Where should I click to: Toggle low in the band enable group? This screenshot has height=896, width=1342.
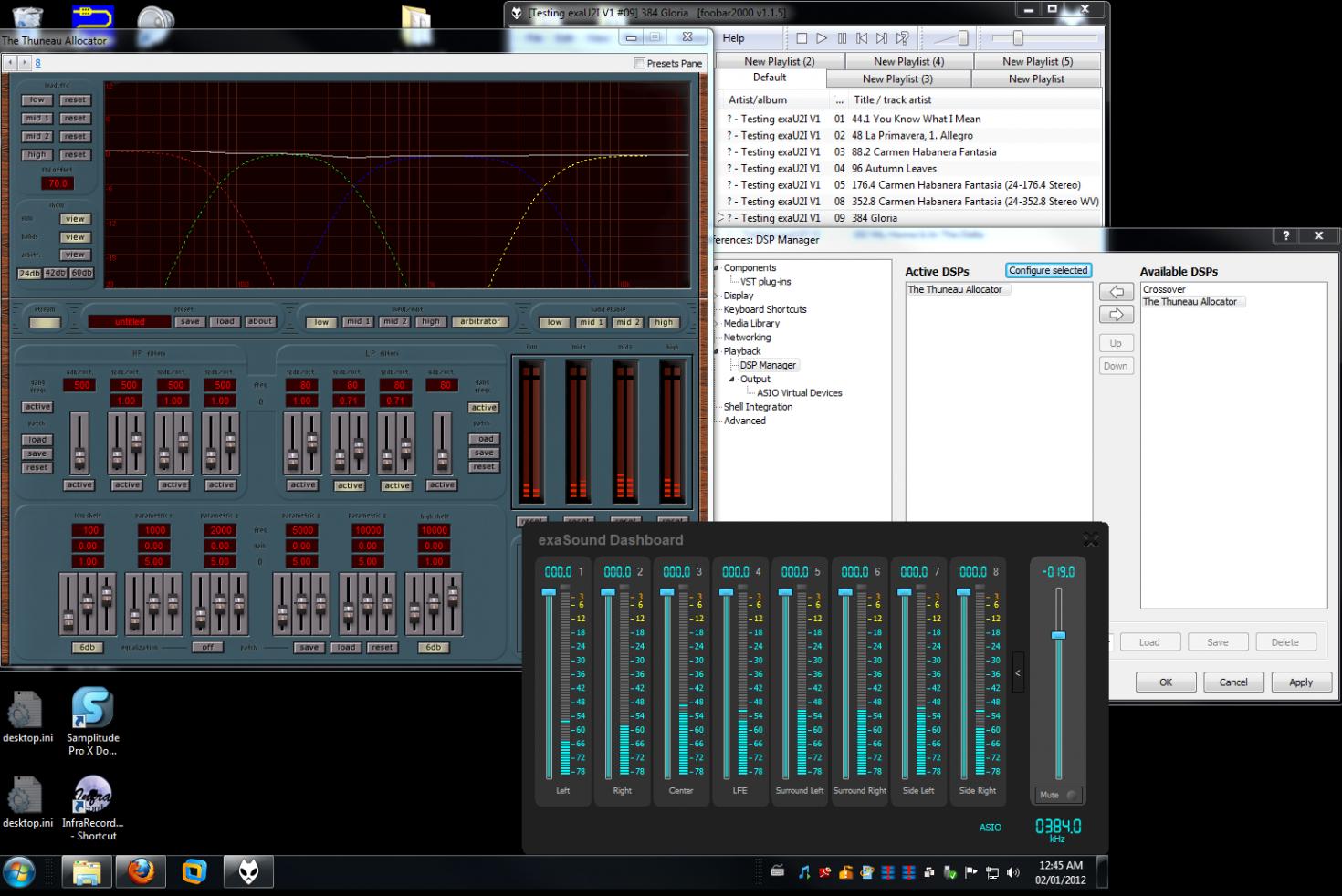coord(554,322)
